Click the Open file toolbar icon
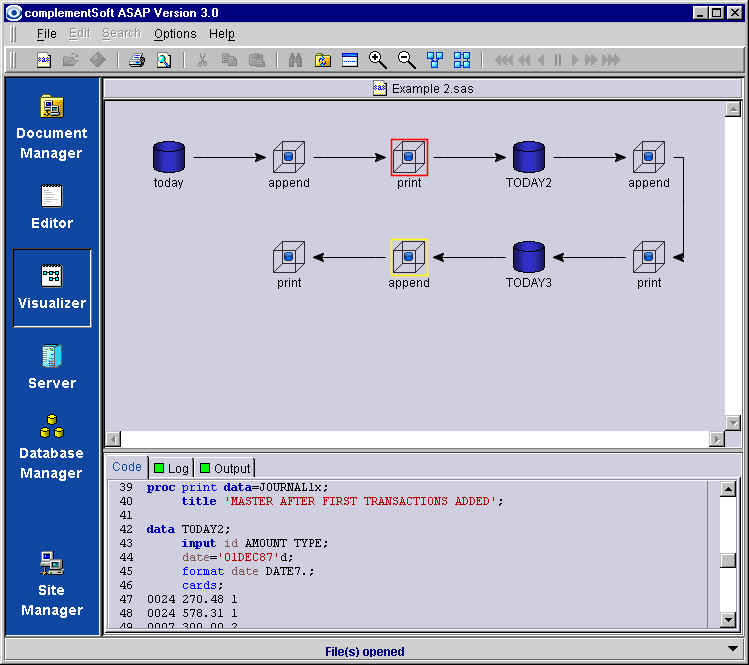 (71, 60)
